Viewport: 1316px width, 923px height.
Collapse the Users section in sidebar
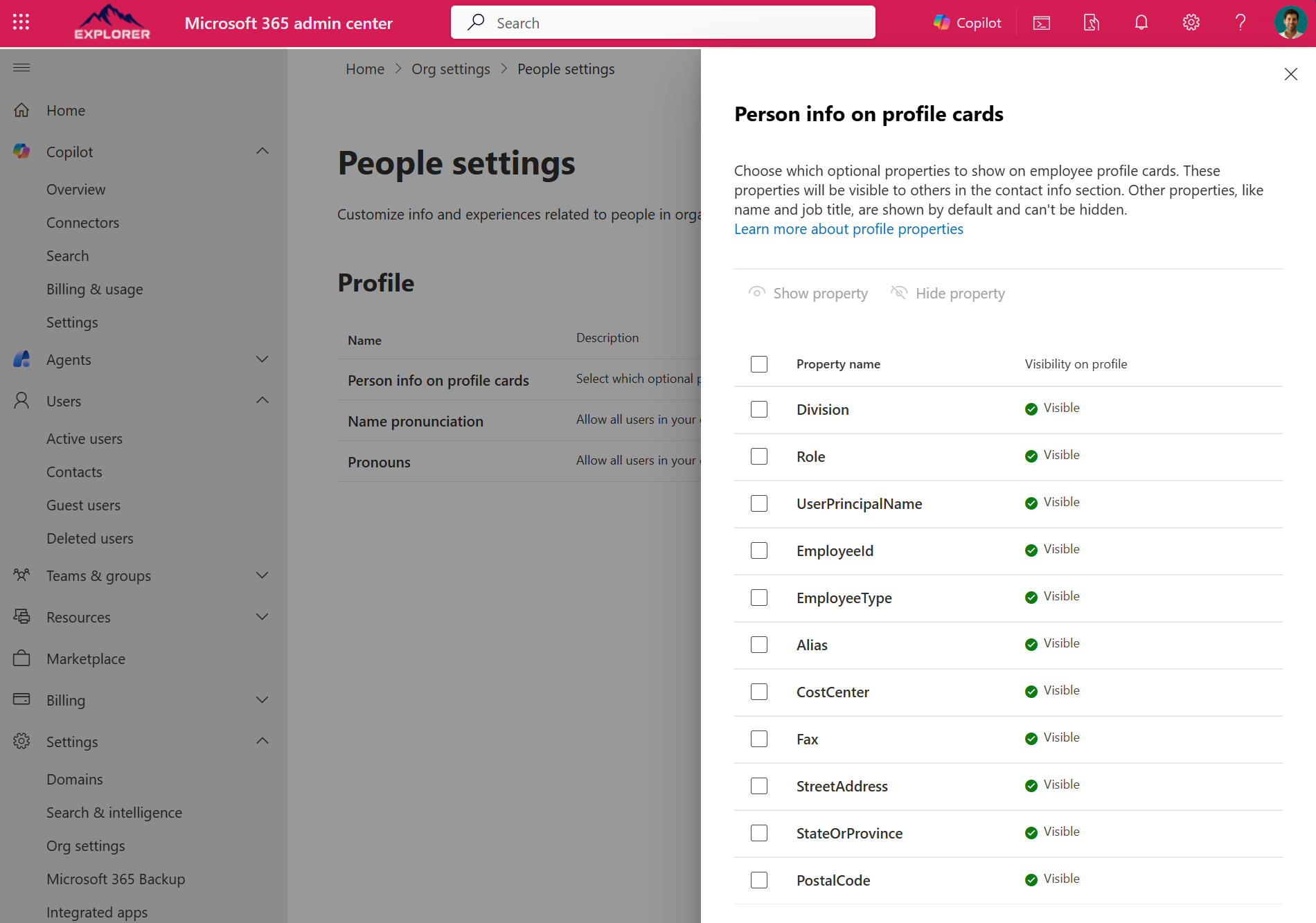(x=262, y=400)
